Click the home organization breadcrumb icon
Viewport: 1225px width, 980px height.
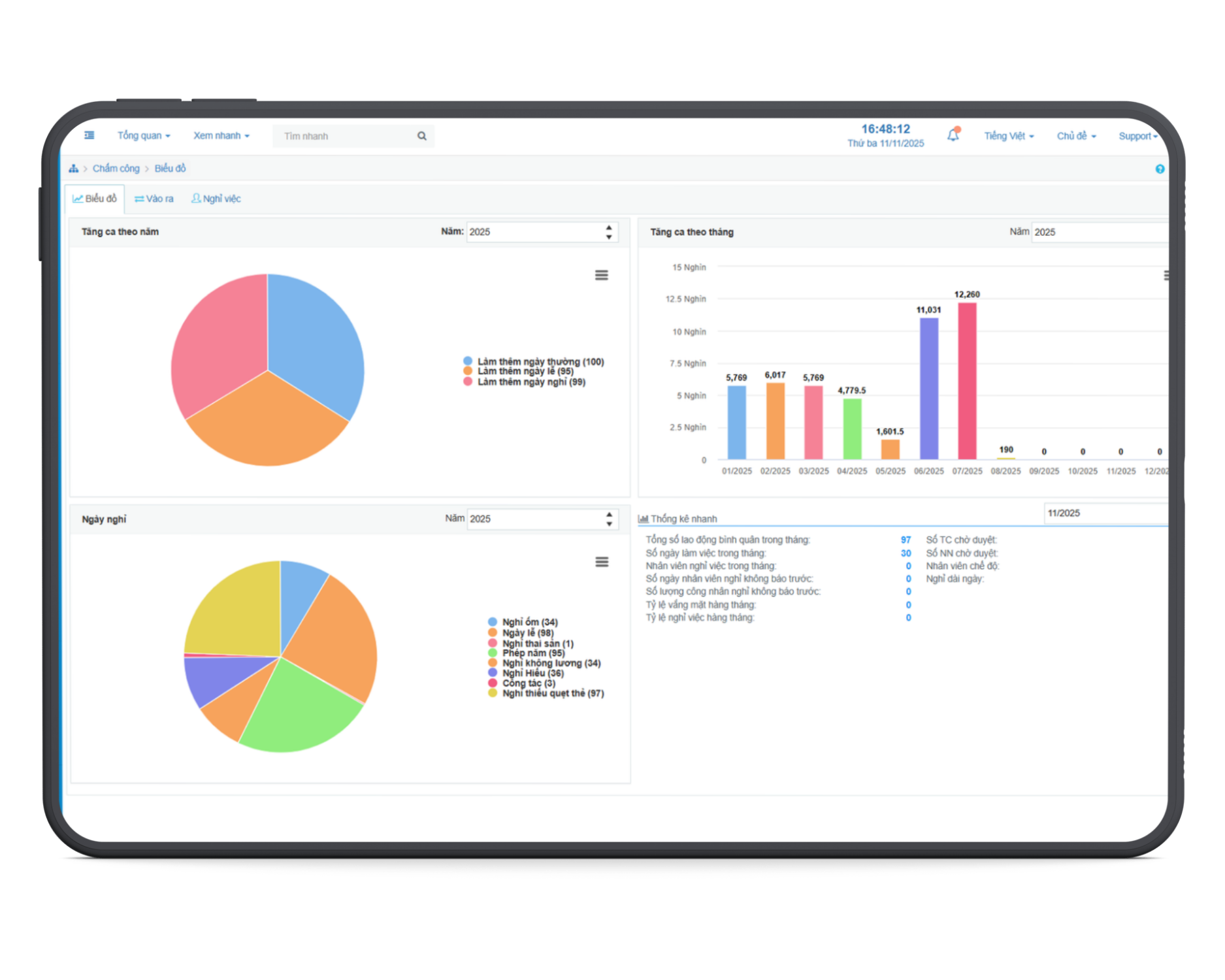[x=74, y=169]
